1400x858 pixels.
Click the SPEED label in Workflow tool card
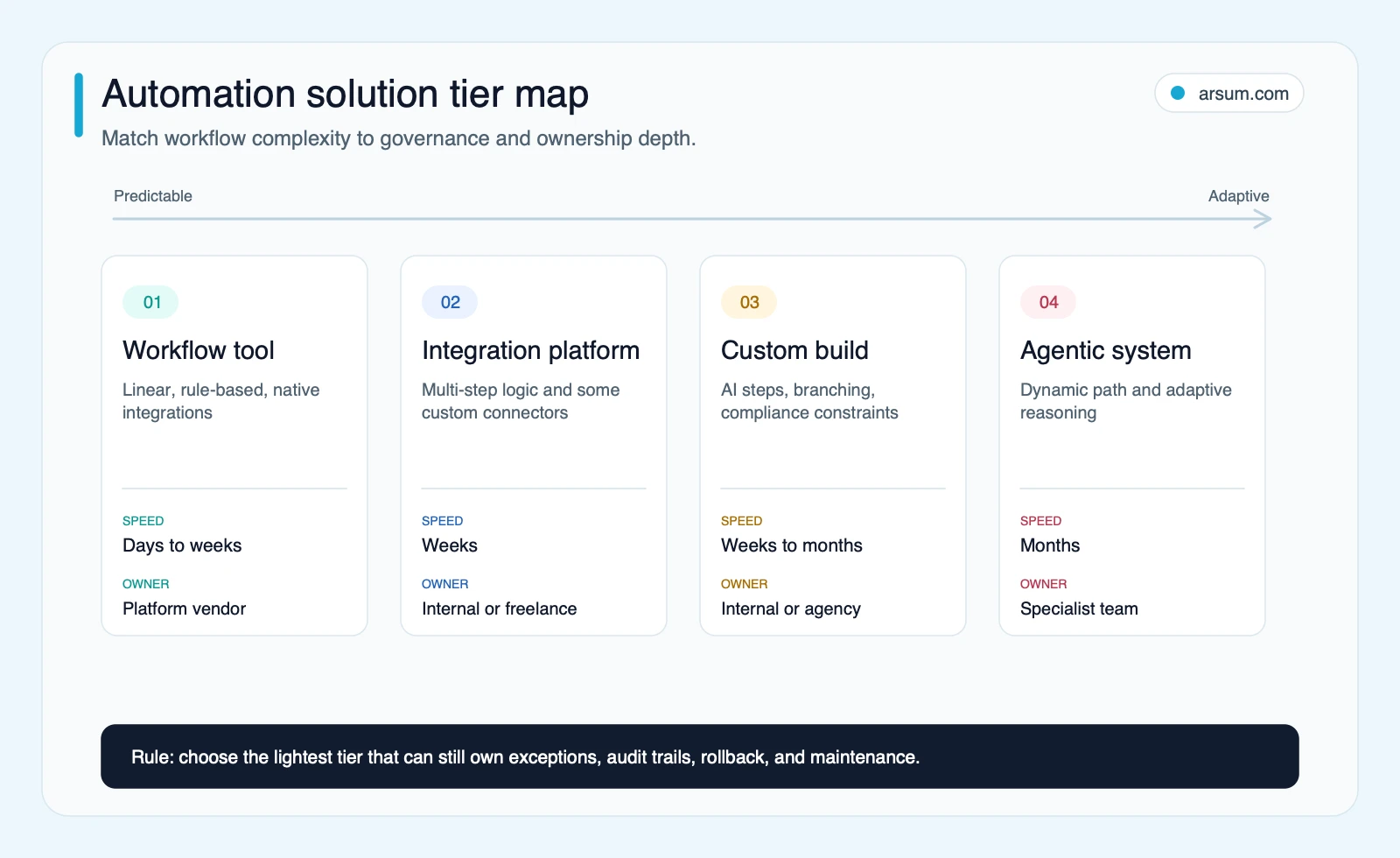[x=143, y=521]
